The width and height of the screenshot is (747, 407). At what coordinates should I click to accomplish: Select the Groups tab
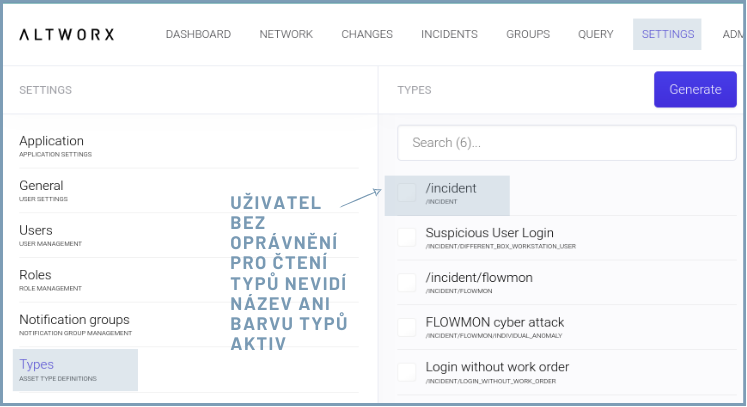[528, 34]
